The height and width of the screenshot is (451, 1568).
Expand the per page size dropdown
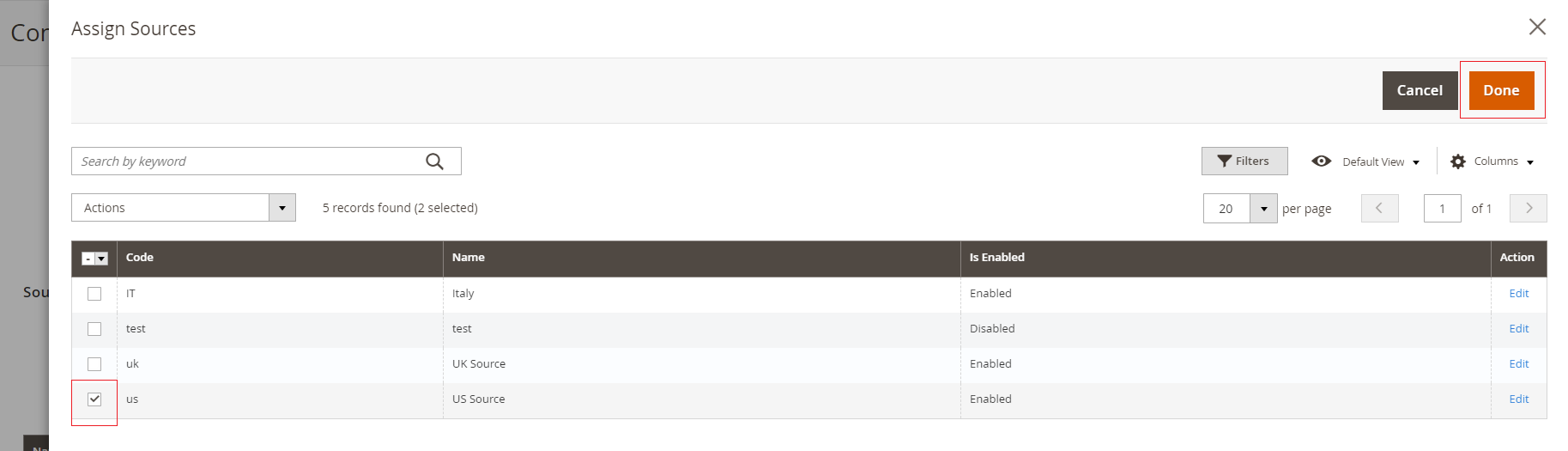pos(1263,209)
